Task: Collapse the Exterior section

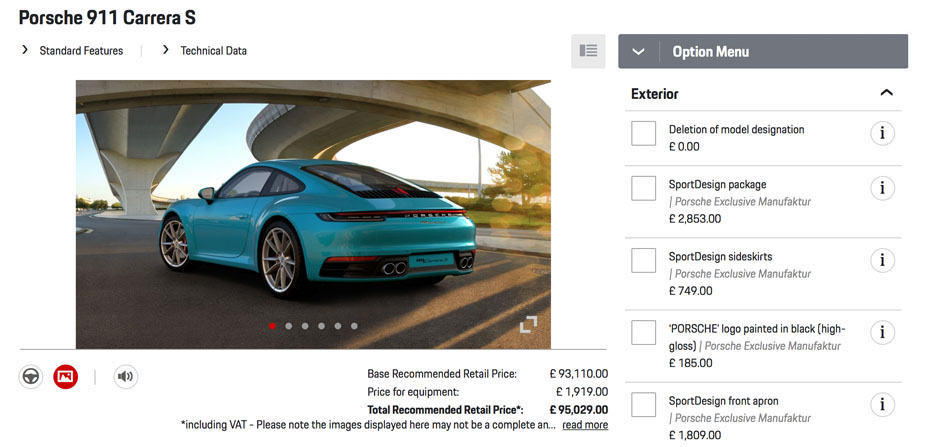Action: tap(887, 93)
